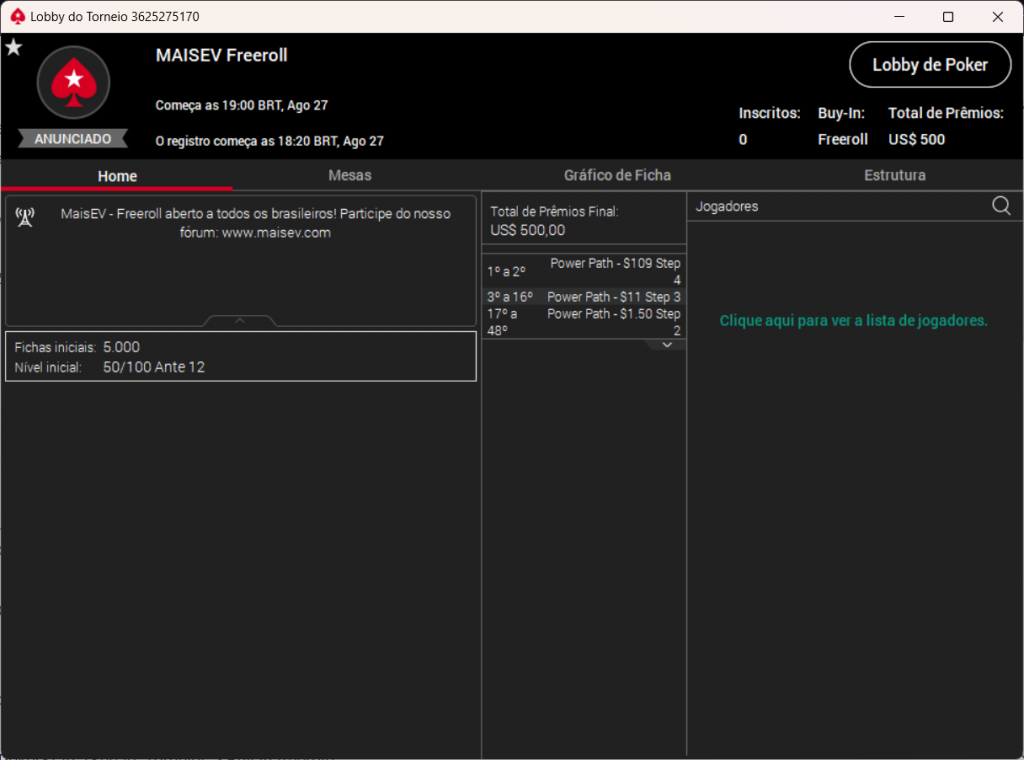Click the Total de Prêmios Final amount
The width and height of the screenshot is (1024, 760).
pyautogui.click(x=528, y=230)
